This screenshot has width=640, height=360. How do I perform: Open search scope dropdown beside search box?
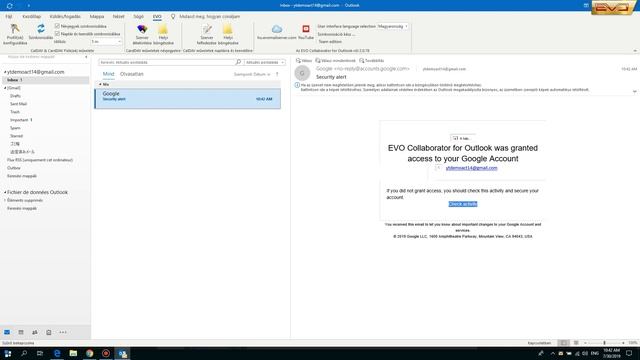(x=264, y=62)
